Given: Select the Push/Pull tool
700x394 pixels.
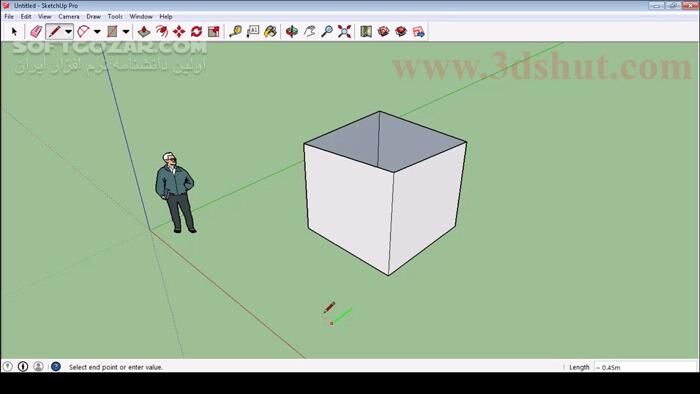Looking at the screenshot, I should [x=144, y=32].
